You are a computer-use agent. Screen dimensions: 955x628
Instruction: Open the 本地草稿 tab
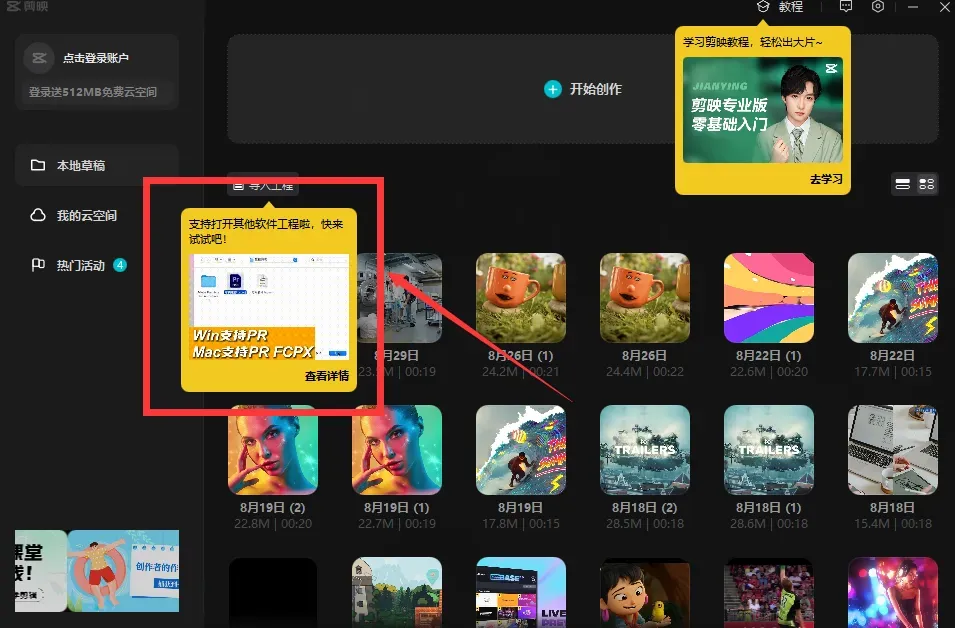(x=97, y=165)
